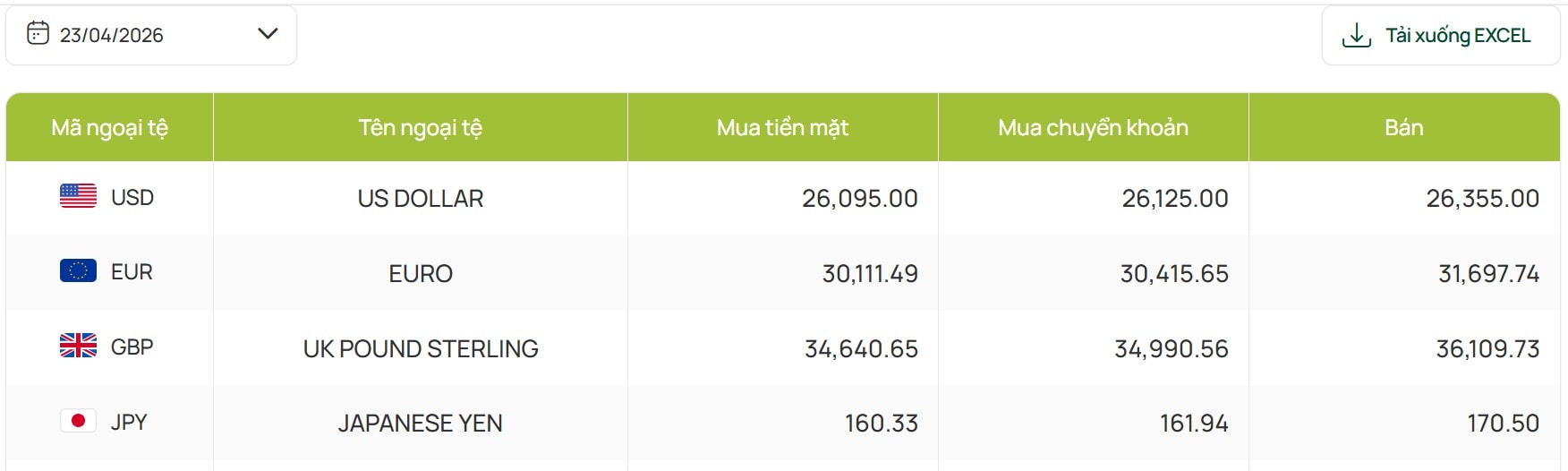This screenshot has width=1568, height=471.
Task: Click the European Union flag icon
Action: tap(78, 270)
